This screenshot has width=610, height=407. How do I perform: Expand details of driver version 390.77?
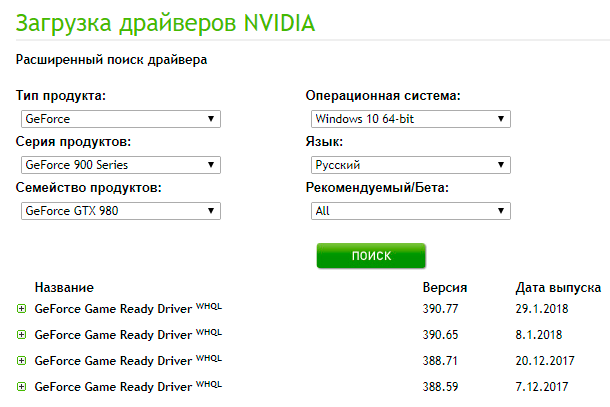(x=22, y=309)
